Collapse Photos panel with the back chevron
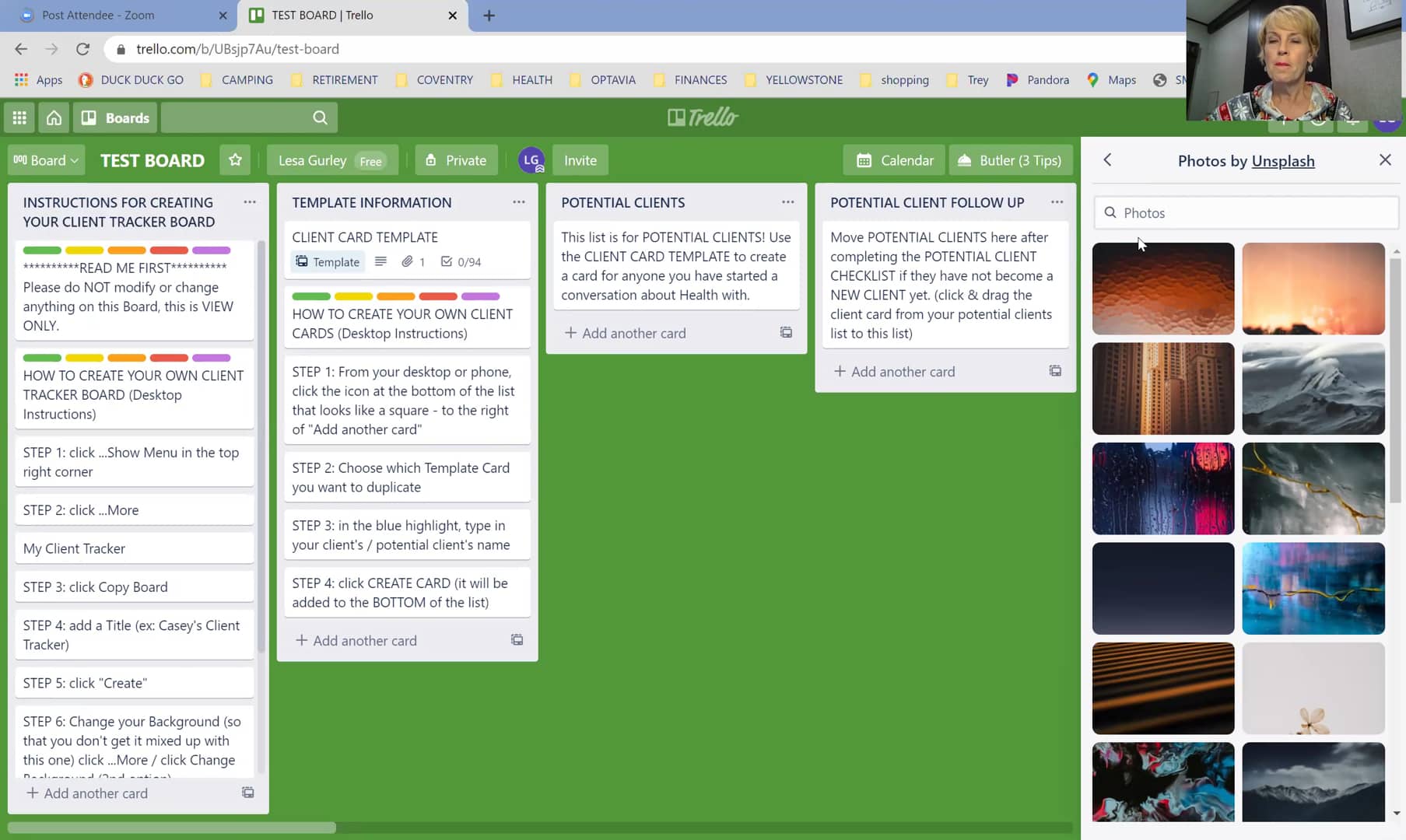Screen dimensions: 1406x840 [1107, 159]
